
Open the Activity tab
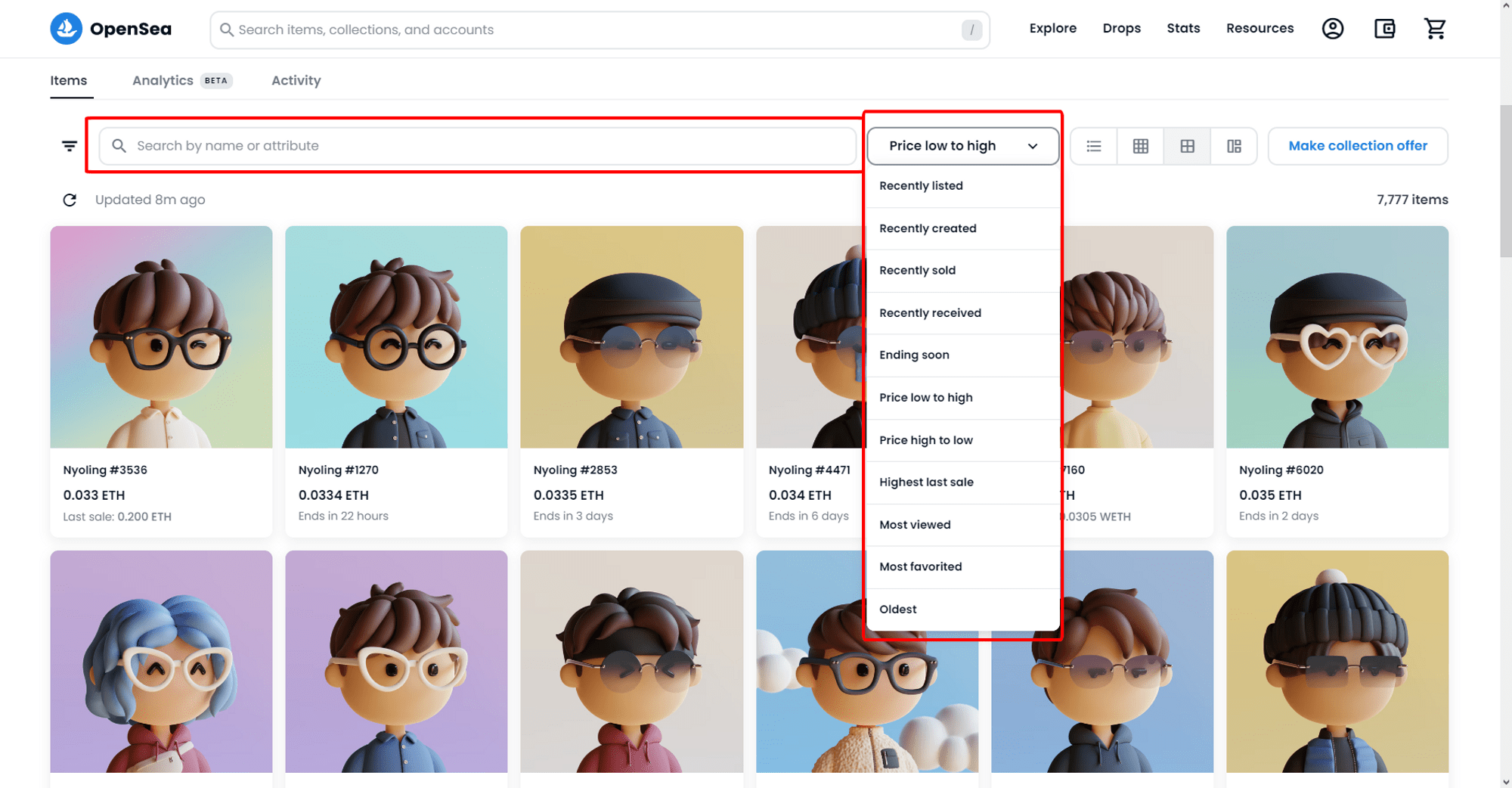click(x=296, y=80)
